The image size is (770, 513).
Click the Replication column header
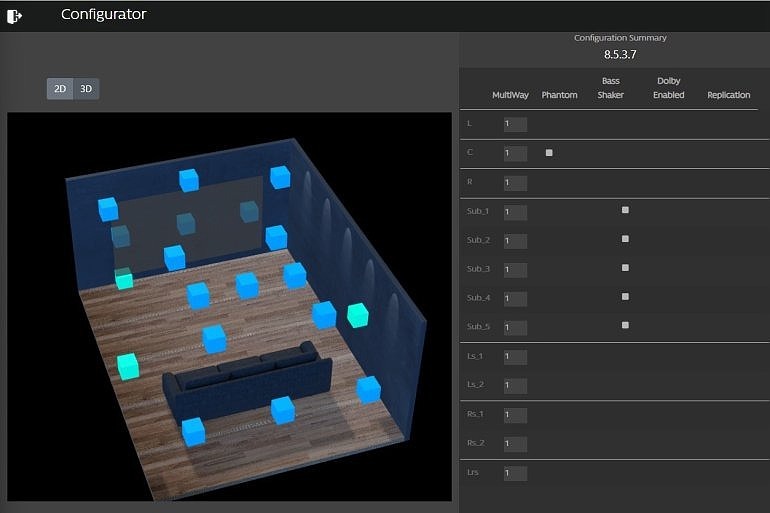[x=728, y=95]
